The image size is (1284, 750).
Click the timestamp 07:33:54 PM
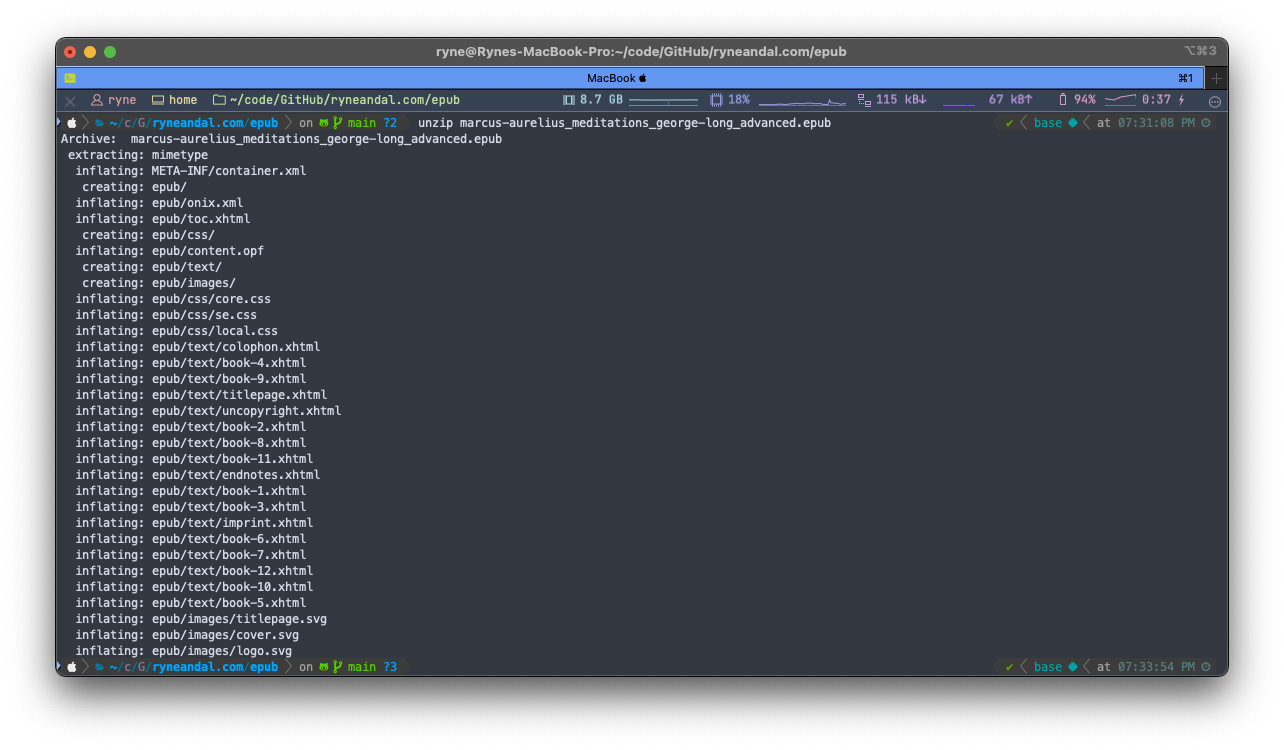coord(1155,667)
